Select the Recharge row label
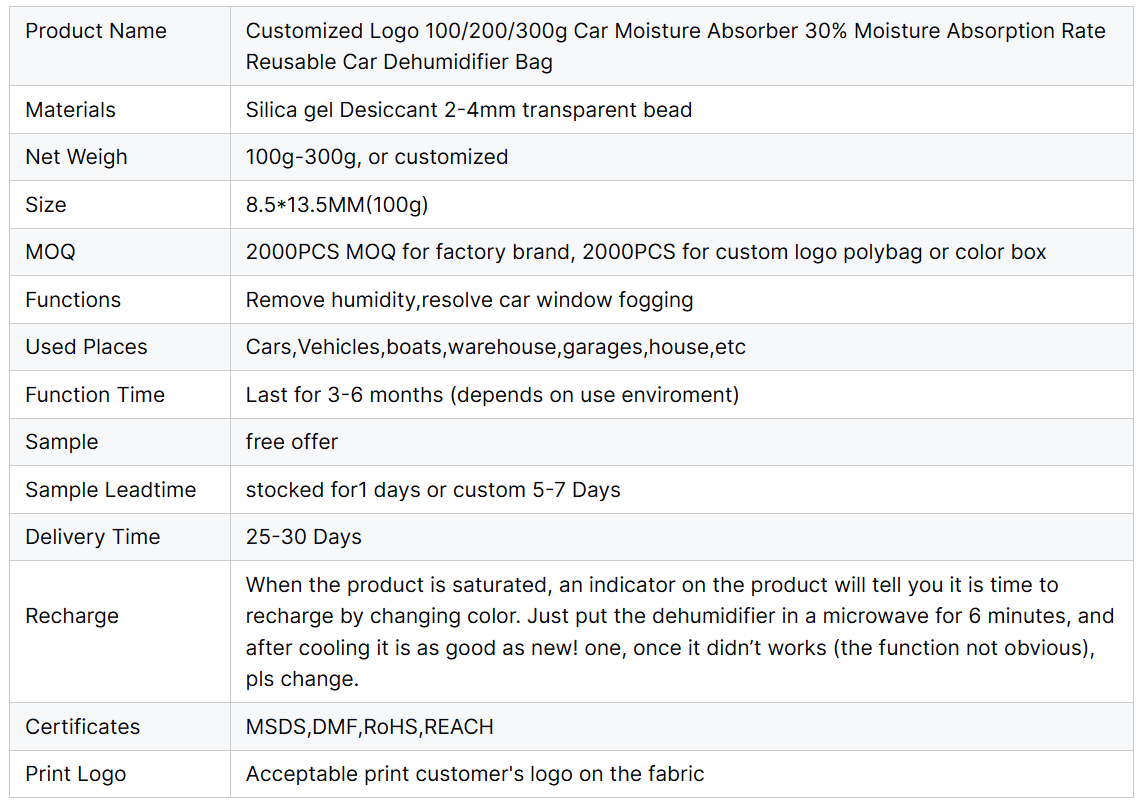 click(x=72, y=616)
